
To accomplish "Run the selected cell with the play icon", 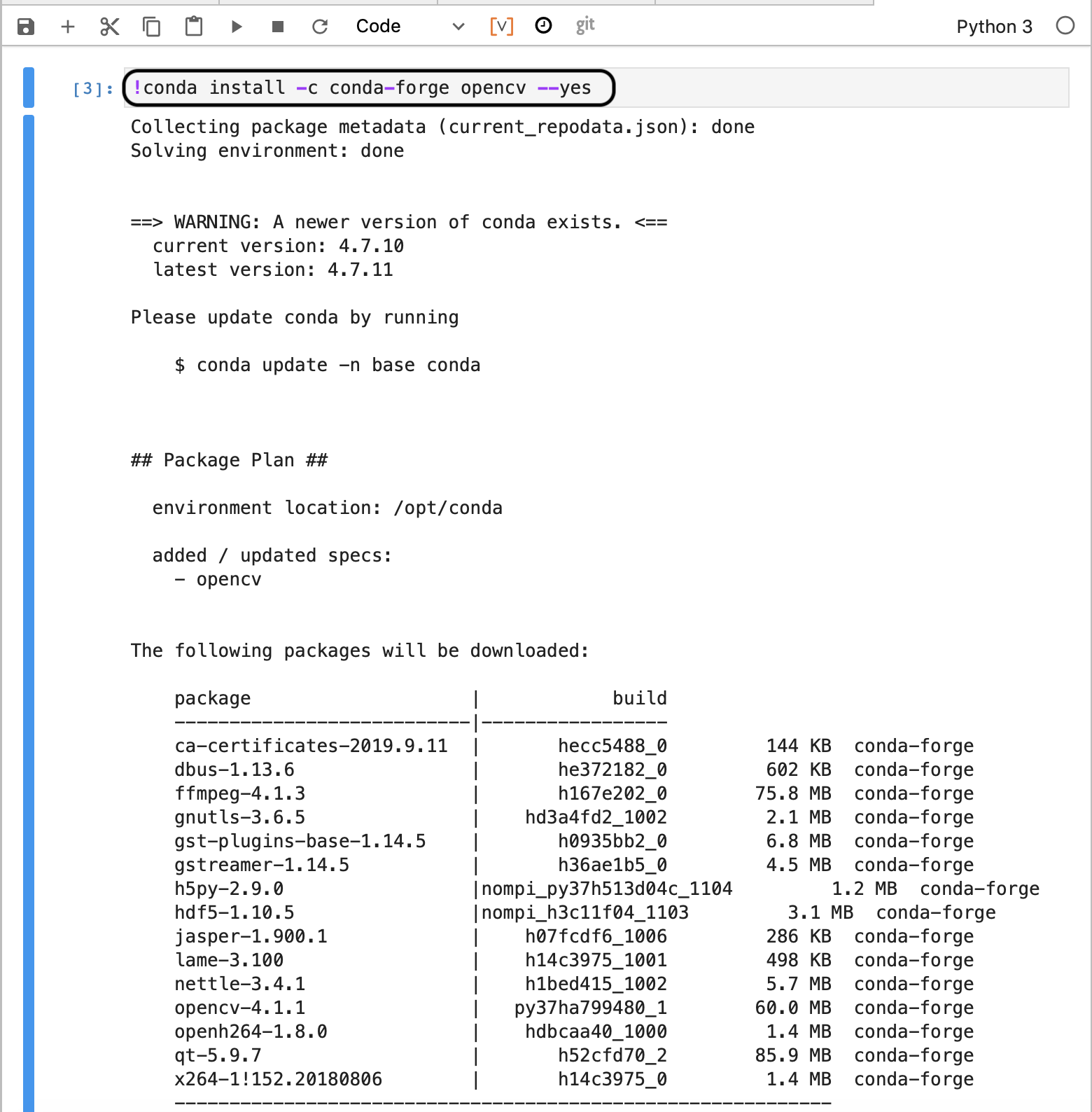I will coord(237,27).
